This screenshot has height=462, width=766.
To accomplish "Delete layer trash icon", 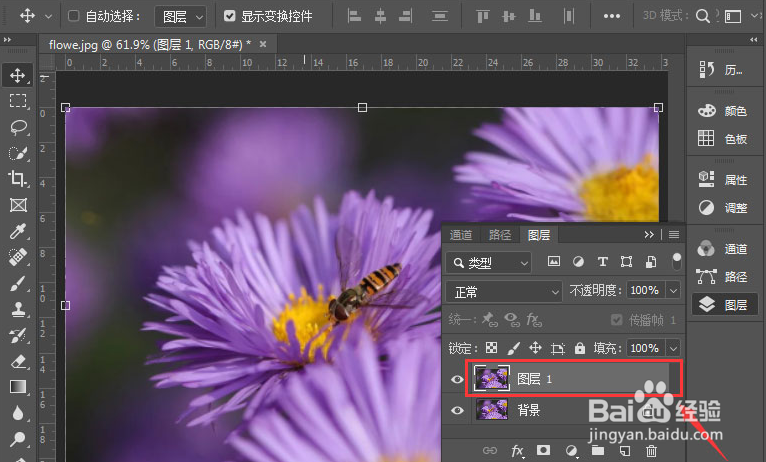I will pyautogui.click(x=651, y=450).
